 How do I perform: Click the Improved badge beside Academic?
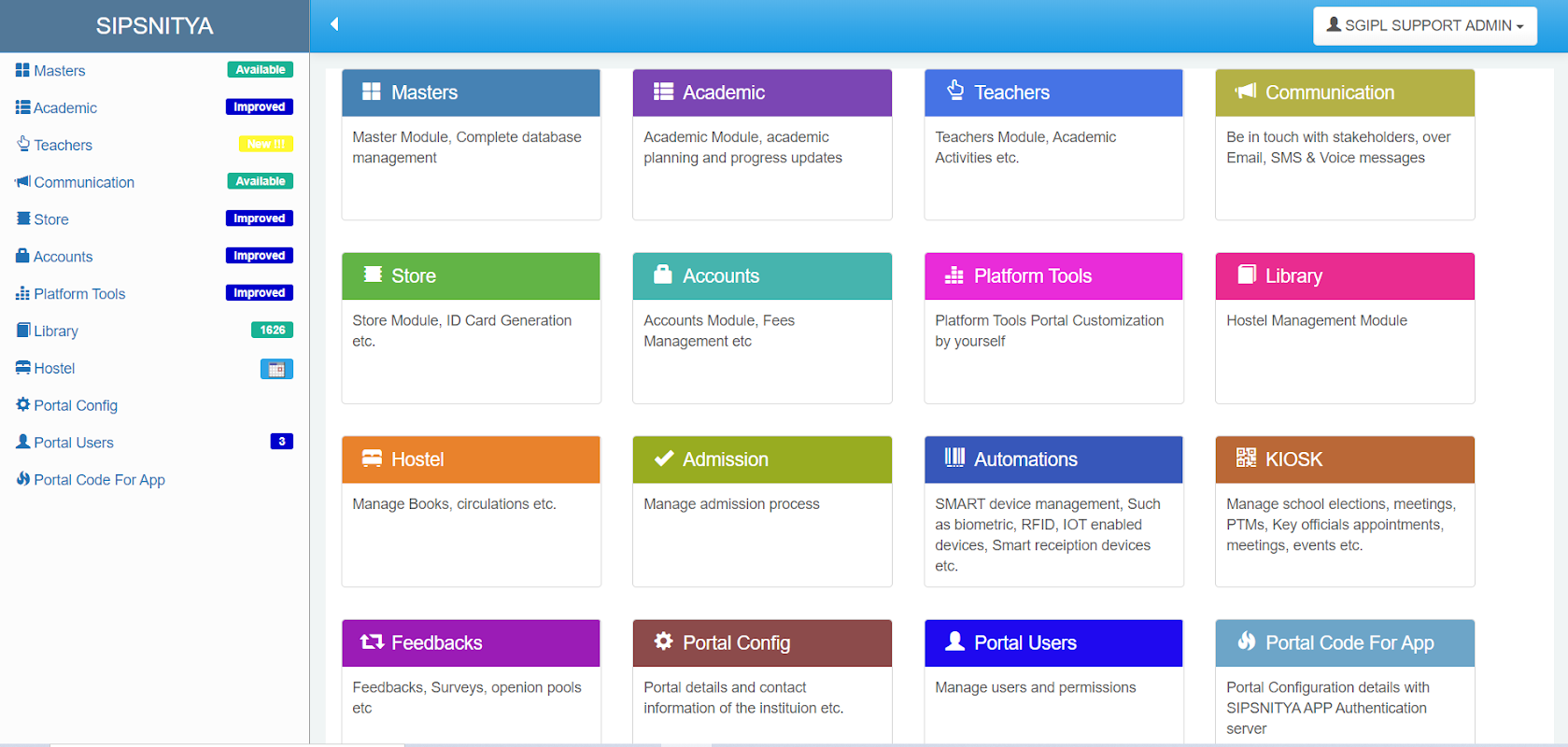[260, 107]
